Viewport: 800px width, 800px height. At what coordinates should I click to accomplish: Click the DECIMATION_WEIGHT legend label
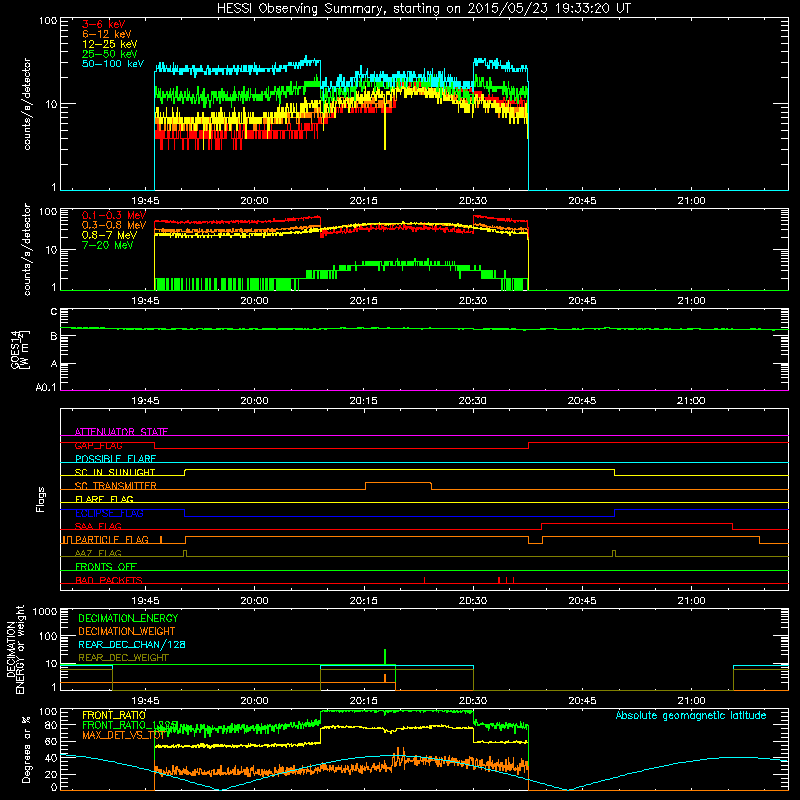[127, 632]
